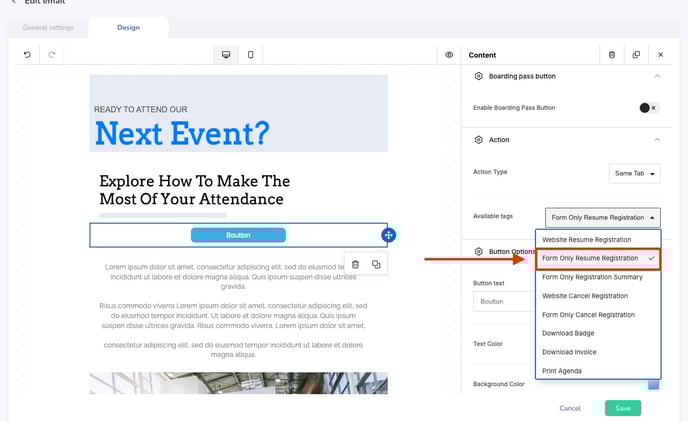Image resolution: width=688 pixels, height=422 pixels.
Task: Choose Download Badge from the list
Action: [x=569, y=333]
